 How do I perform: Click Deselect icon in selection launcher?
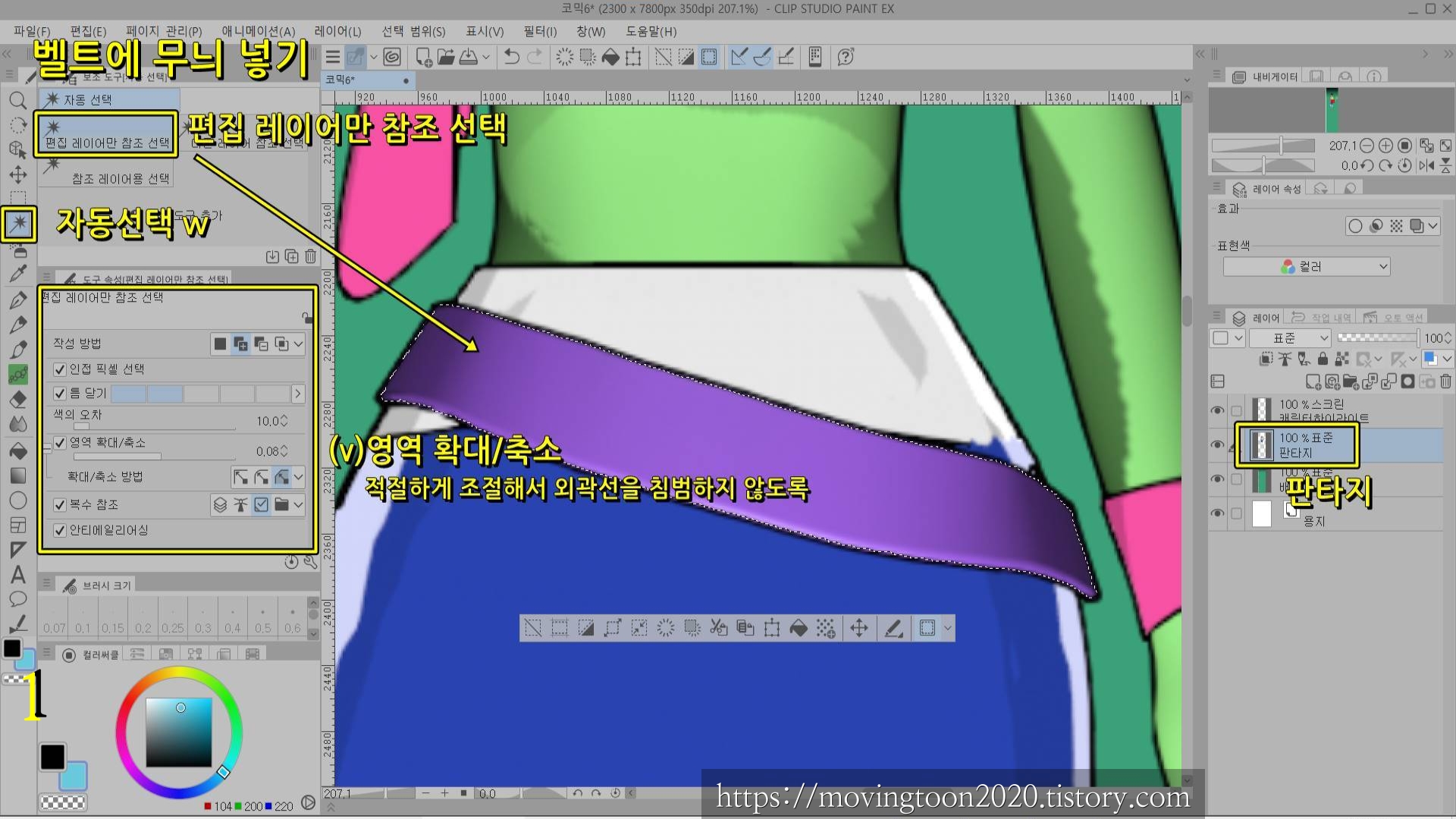pyautogui.click(x=533, y=628)
